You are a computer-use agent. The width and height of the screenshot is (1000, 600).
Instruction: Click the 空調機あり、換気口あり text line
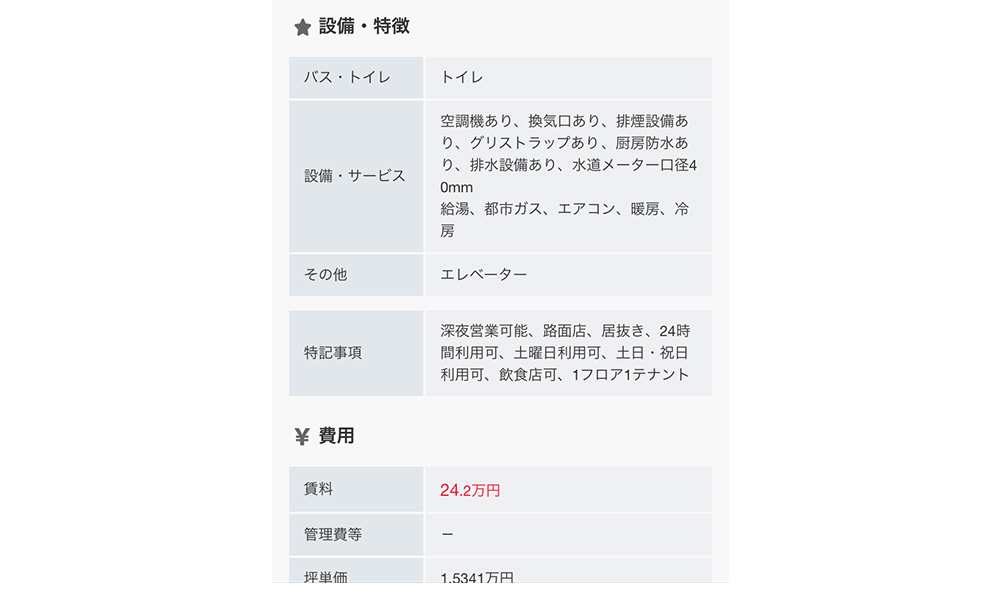[x=565, y=121]
